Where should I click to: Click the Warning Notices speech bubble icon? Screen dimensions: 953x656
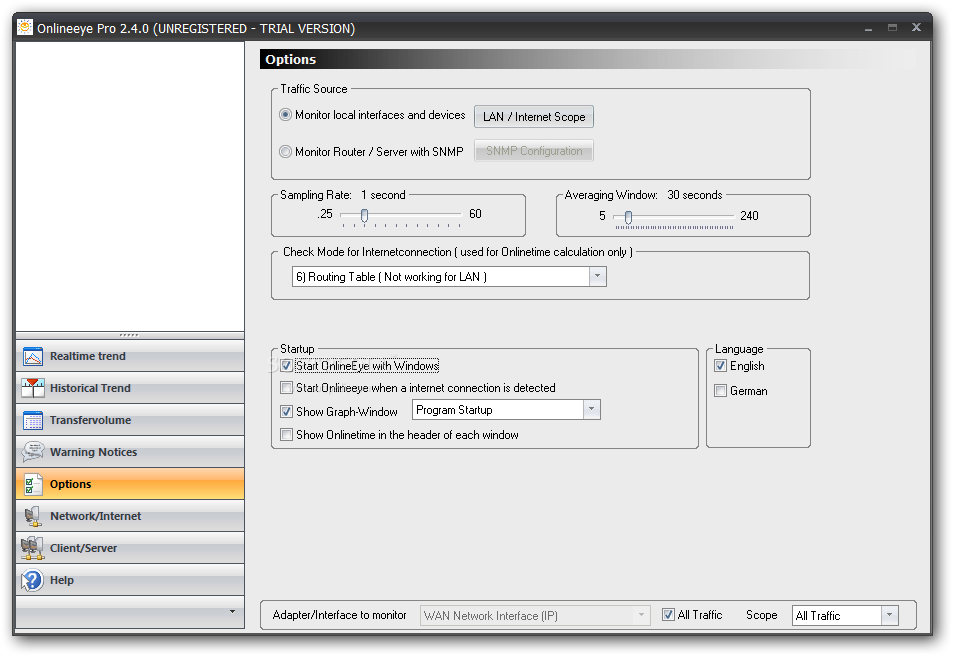click(33, 452)
